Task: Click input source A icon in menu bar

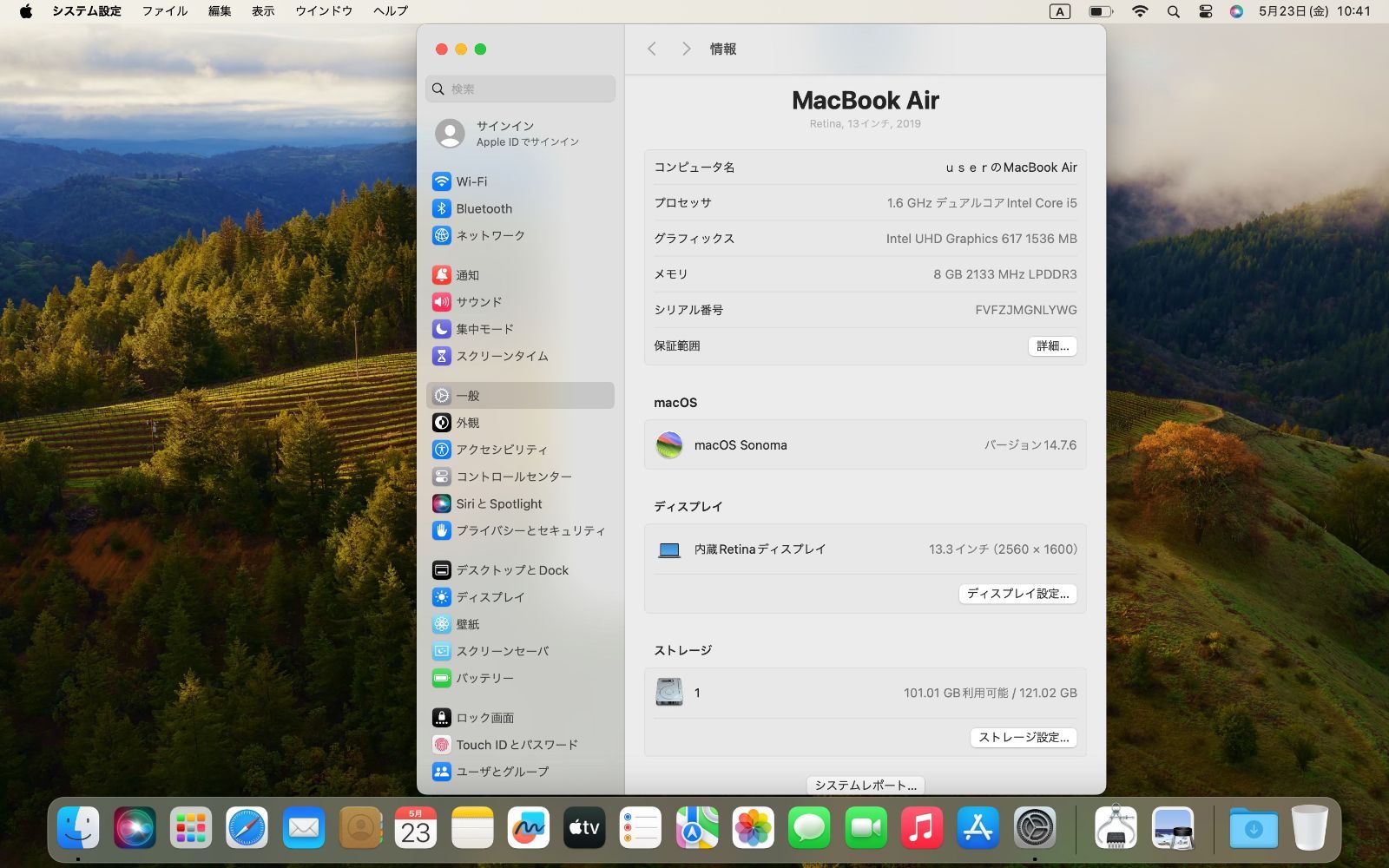Action: [x=1060, y=11]
